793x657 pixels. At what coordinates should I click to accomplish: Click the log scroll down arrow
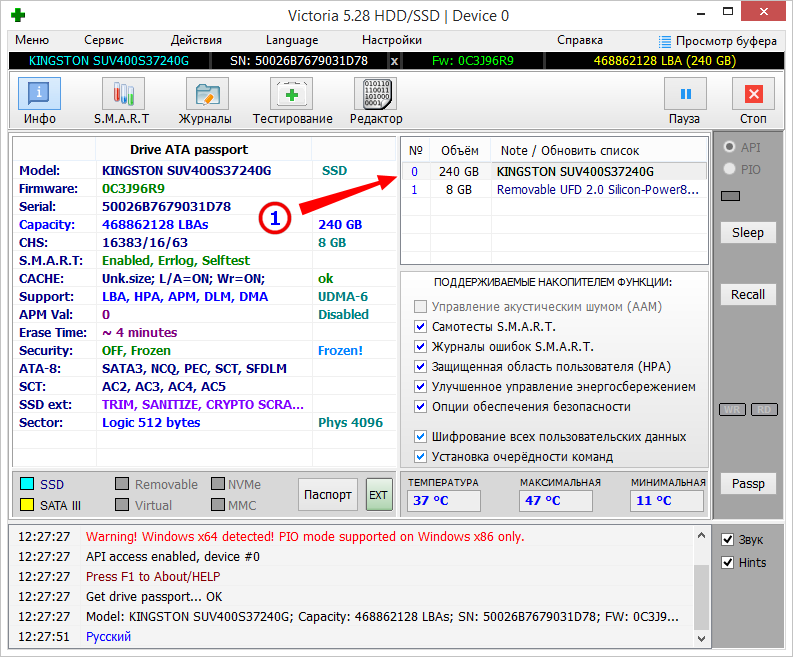701,639
